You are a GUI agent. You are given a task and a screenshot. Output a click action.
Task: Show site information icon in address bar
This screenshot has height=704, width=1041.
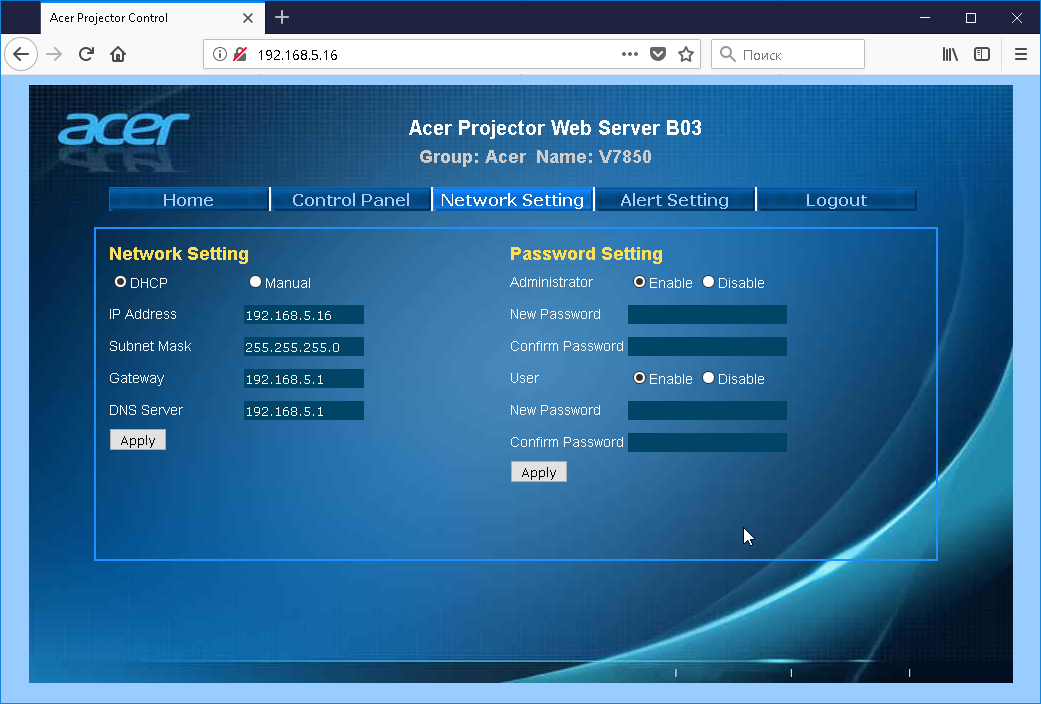click(x=219, y=54)
